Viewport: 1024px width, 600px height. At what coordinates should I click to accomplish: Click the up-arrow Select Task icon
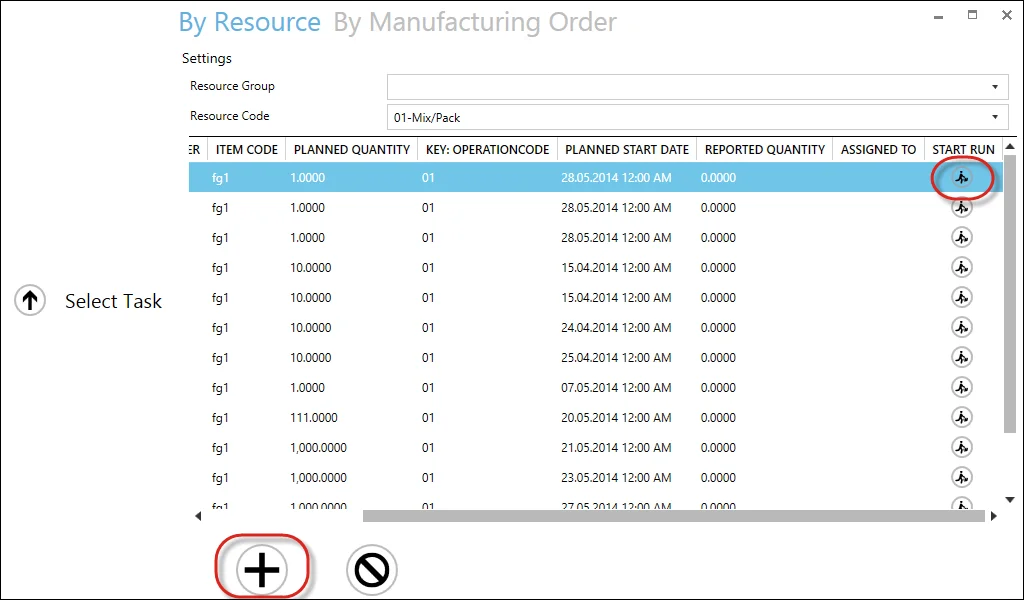30,300
